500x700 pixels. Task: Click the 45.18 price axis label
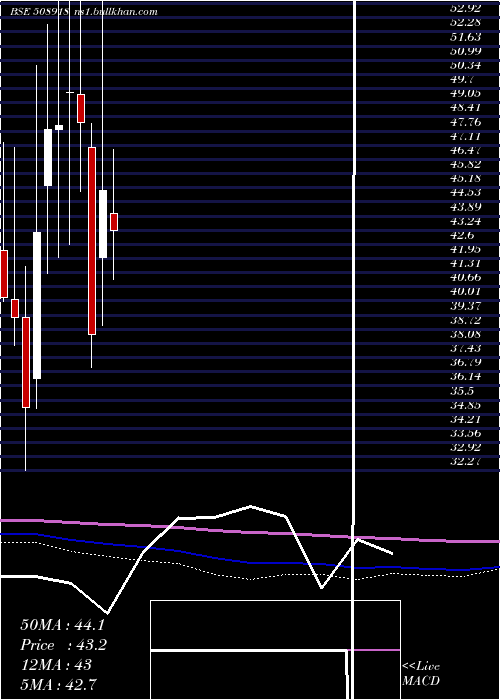[466, 179]
